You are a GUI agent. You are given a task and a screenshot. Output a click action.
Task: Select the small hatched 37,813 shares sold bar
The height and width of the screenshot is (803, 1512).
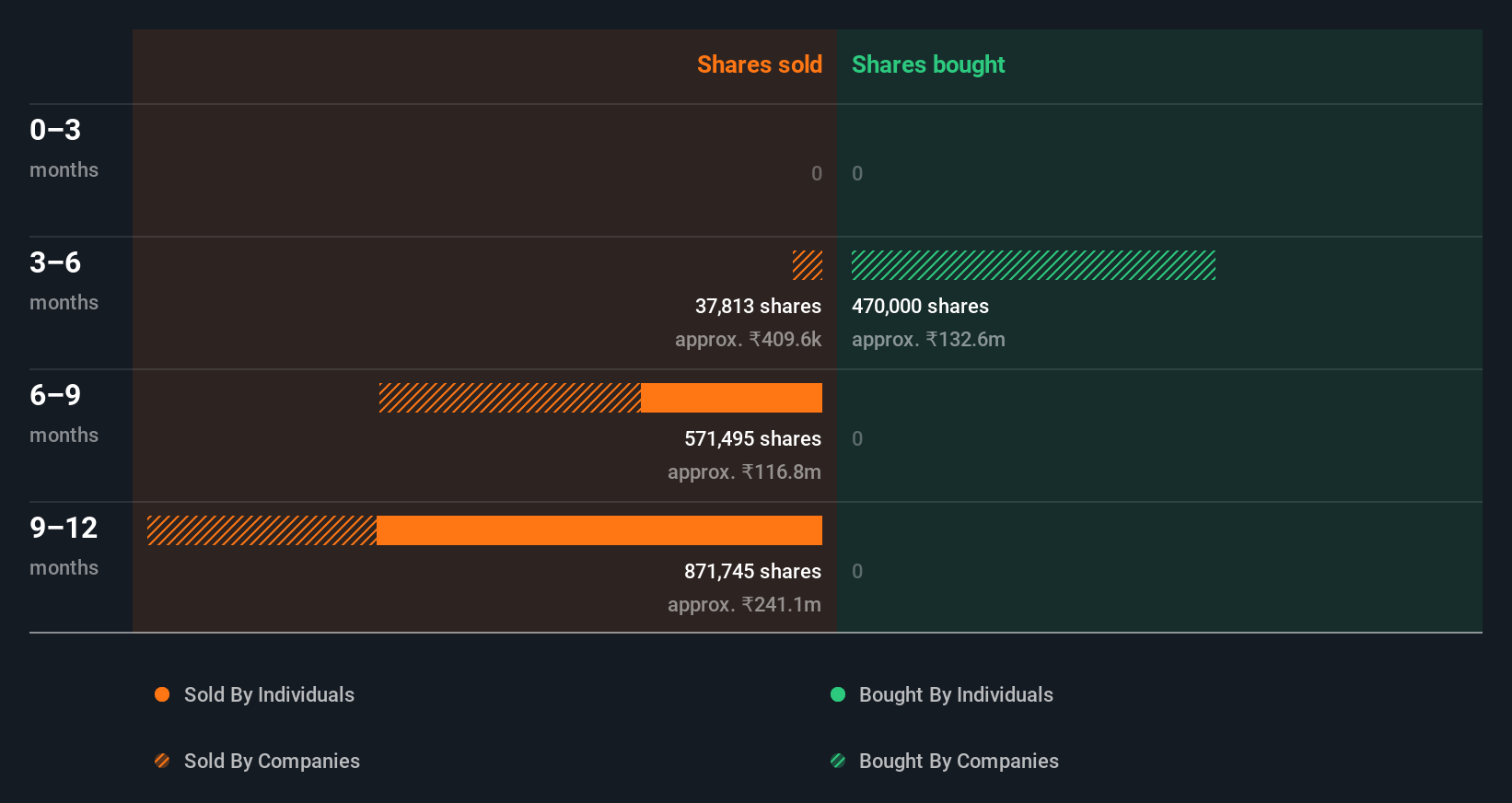(808, 265)
